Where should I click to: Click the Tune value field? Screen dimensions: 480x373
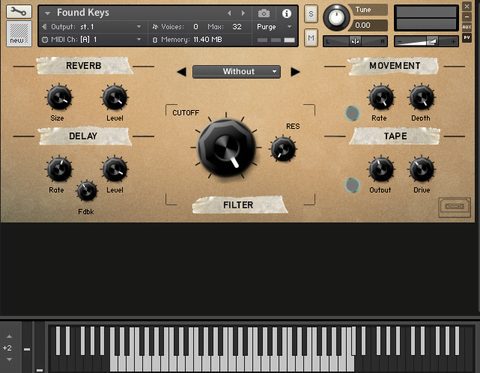coord(367,25)
